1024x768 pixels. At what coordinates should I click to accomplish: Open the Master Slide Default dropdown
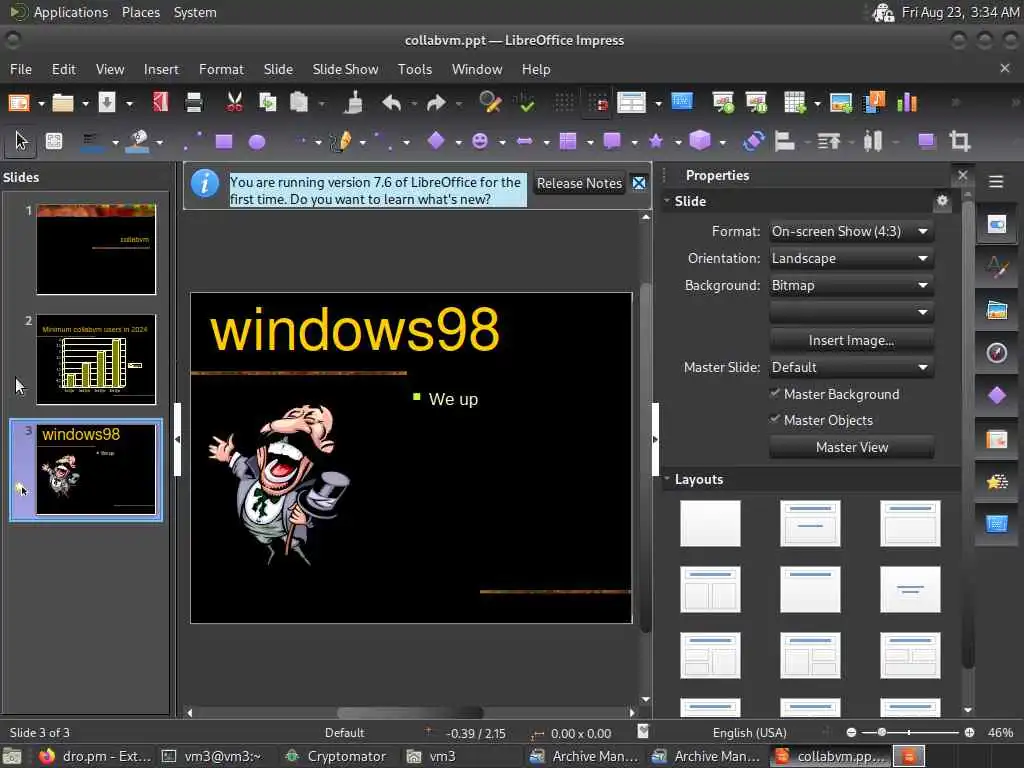(x=851, y=367)
